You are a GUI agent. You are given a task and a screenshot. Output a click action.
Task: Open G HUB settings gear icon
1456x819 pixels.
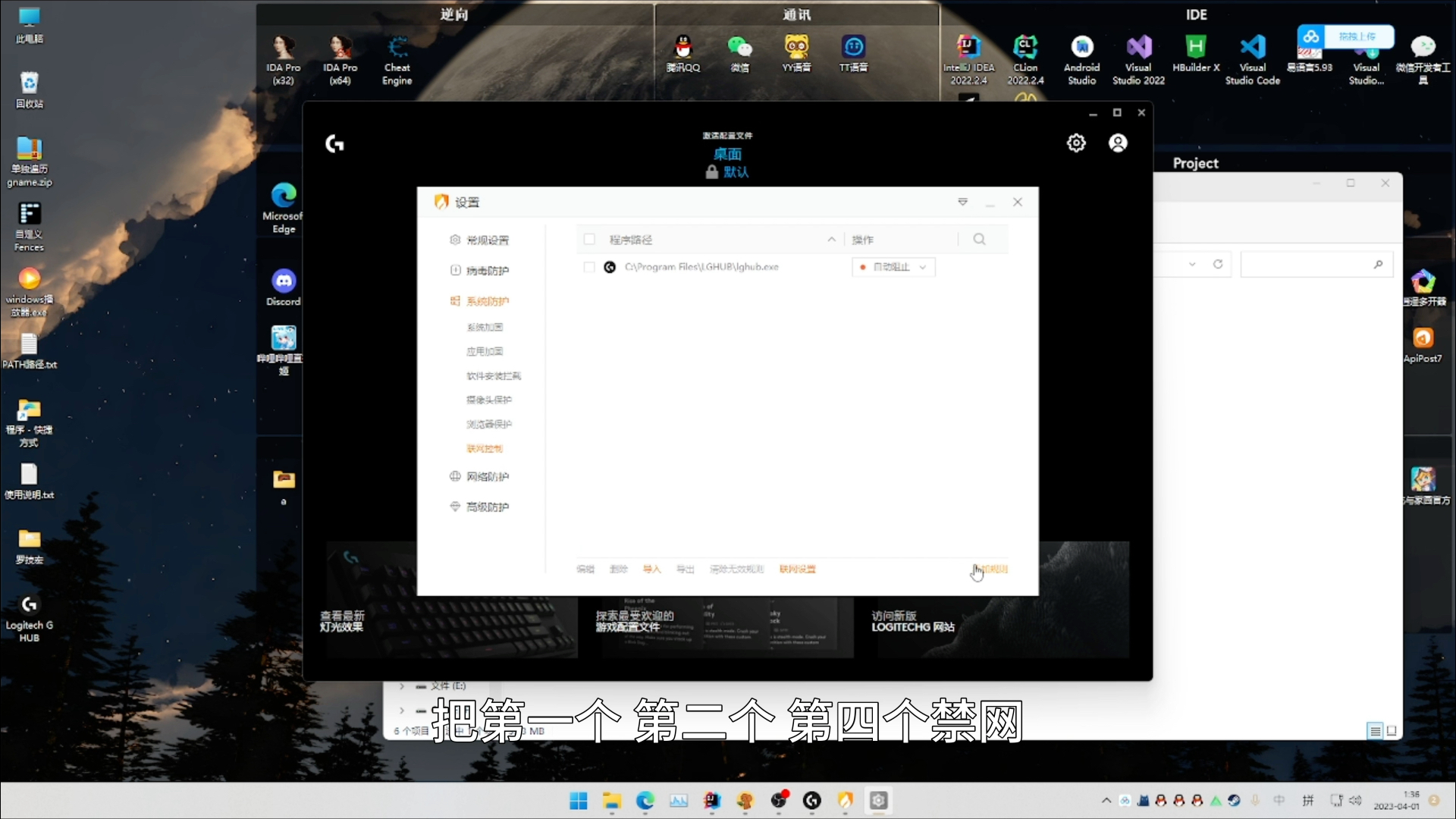pyautogui.click(x=1076, y=143)
